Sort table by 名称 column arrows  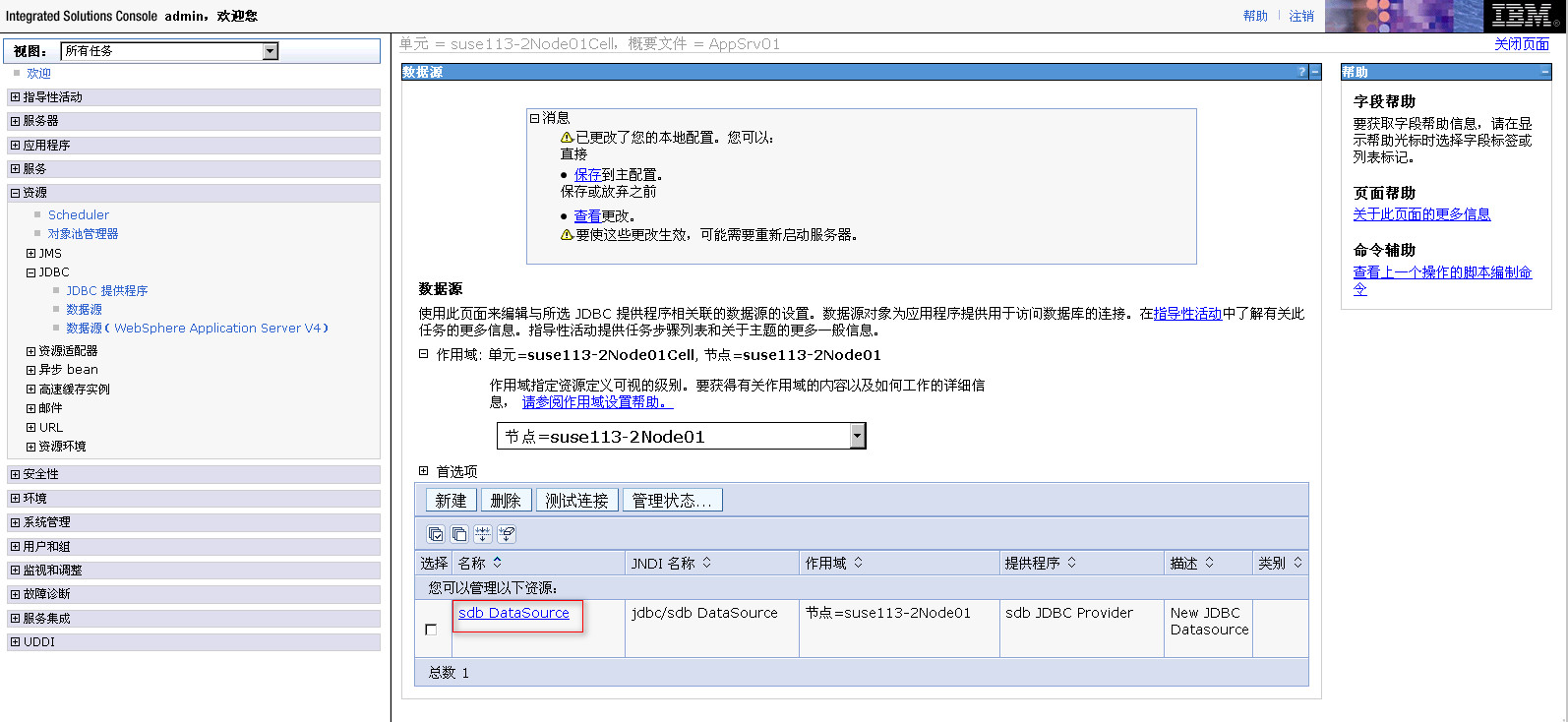point(497,563)
